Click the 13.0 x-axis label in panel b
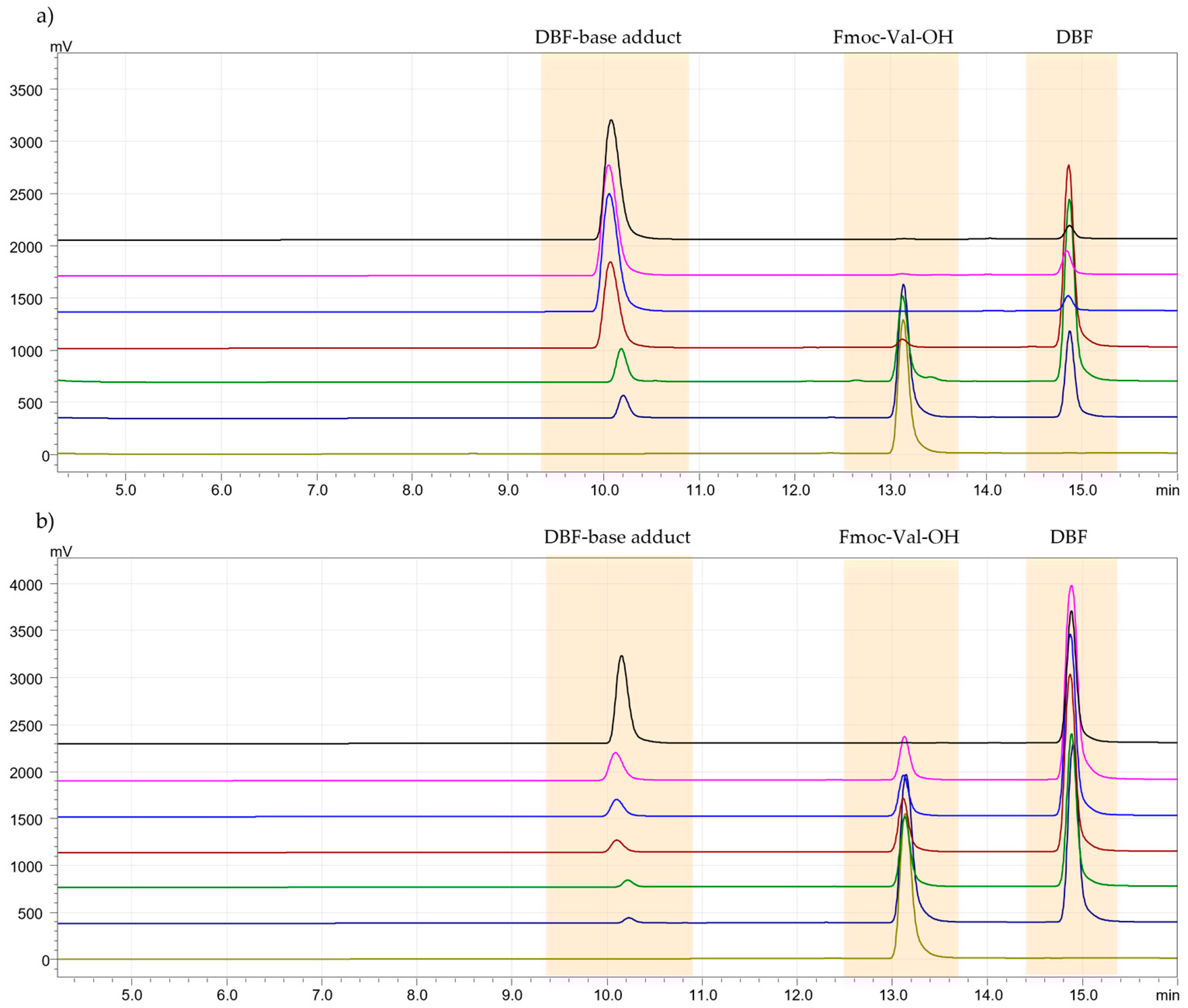Image resolution: width=1188 pixels, height=1008 pixels. coord(893,995)
